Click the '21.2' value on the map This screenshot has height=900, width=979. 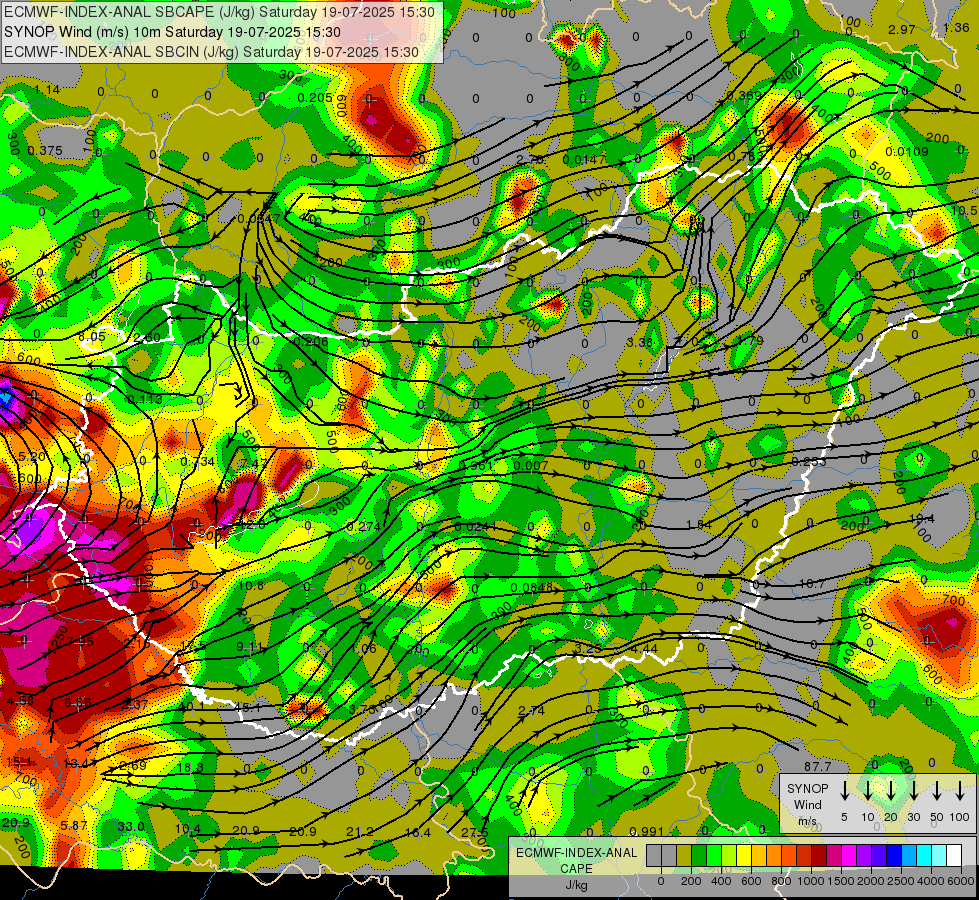coord(360,831)
